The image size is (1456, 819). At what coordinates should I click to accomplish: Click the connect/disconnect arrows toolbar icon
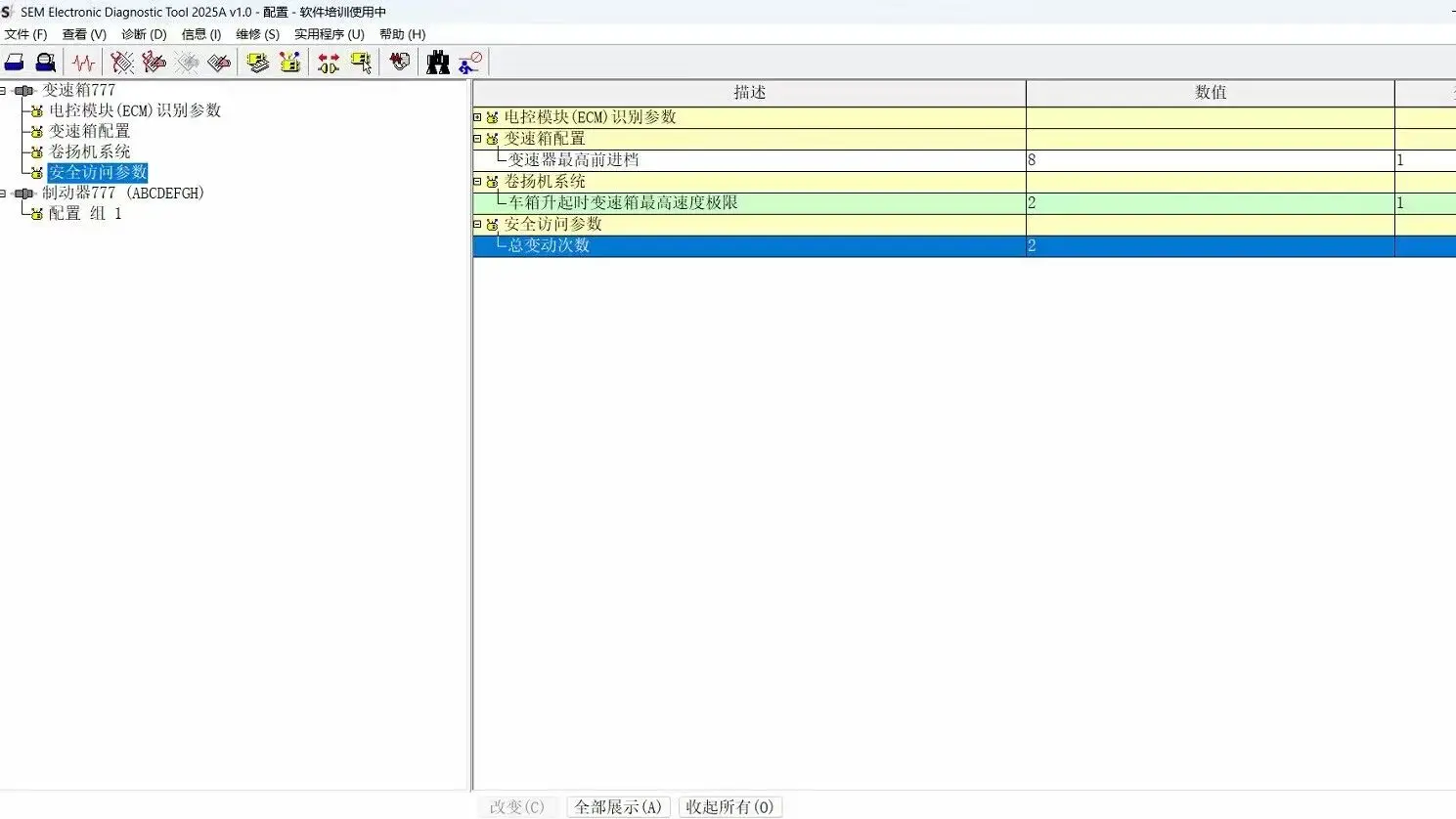point(329,62)
